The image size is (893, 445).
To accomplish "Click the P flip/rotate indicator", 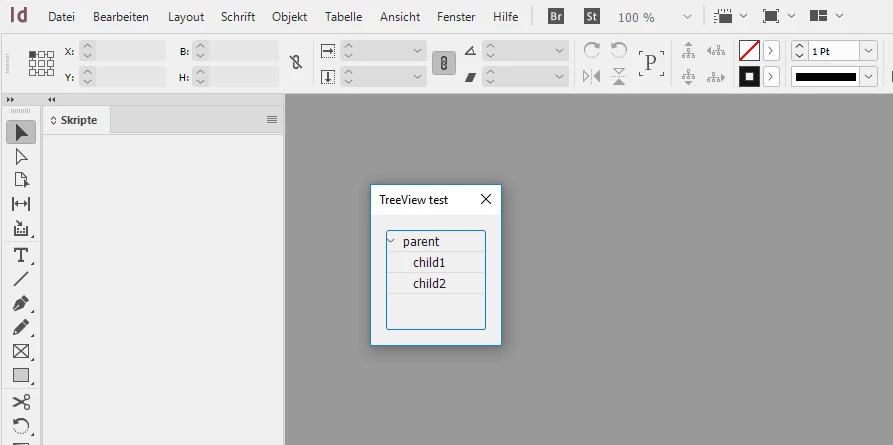I will point(651,63).
